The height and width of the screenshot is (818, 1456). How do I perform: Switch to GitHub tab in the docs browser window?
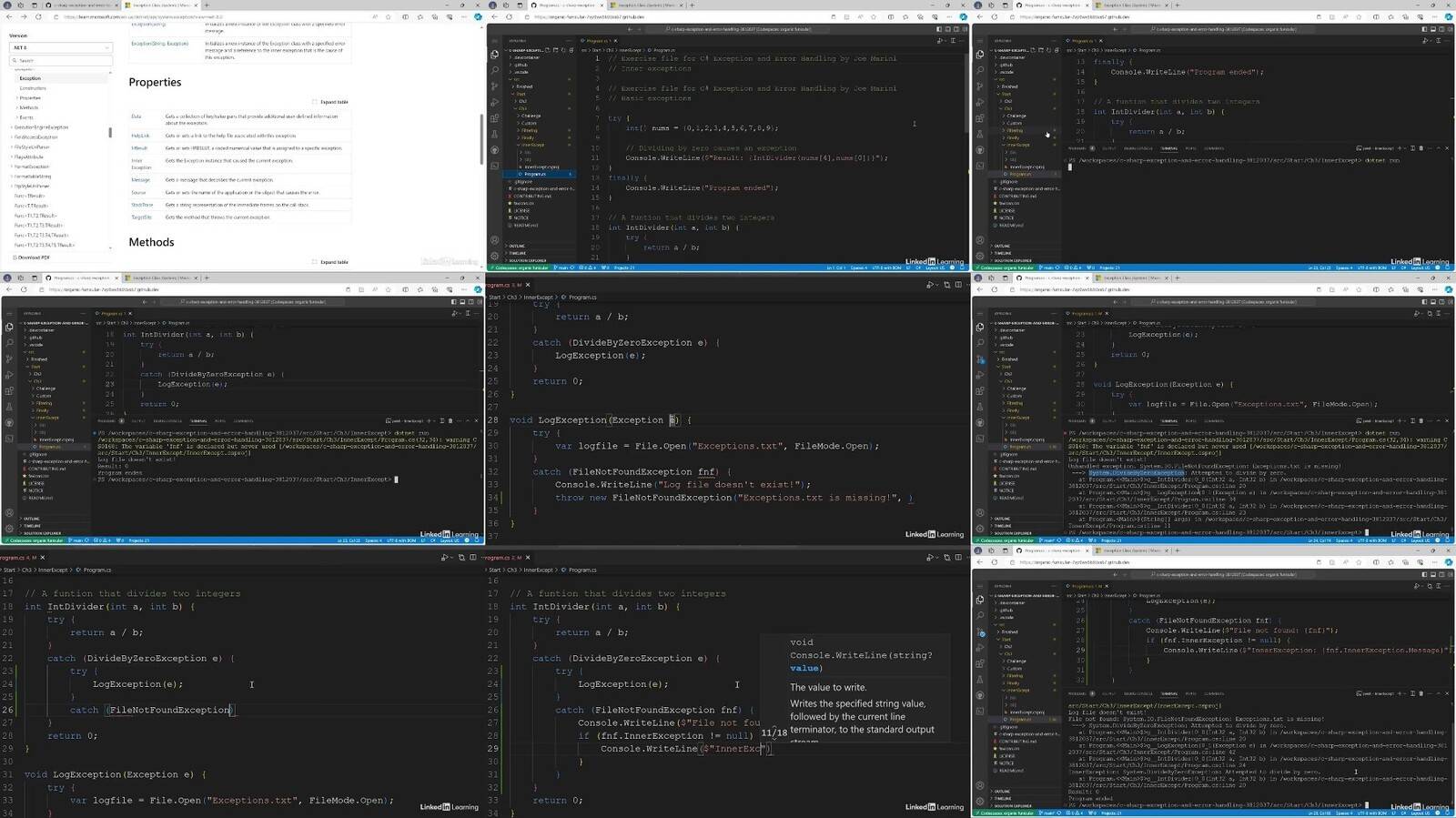click(x=80, y=5)
